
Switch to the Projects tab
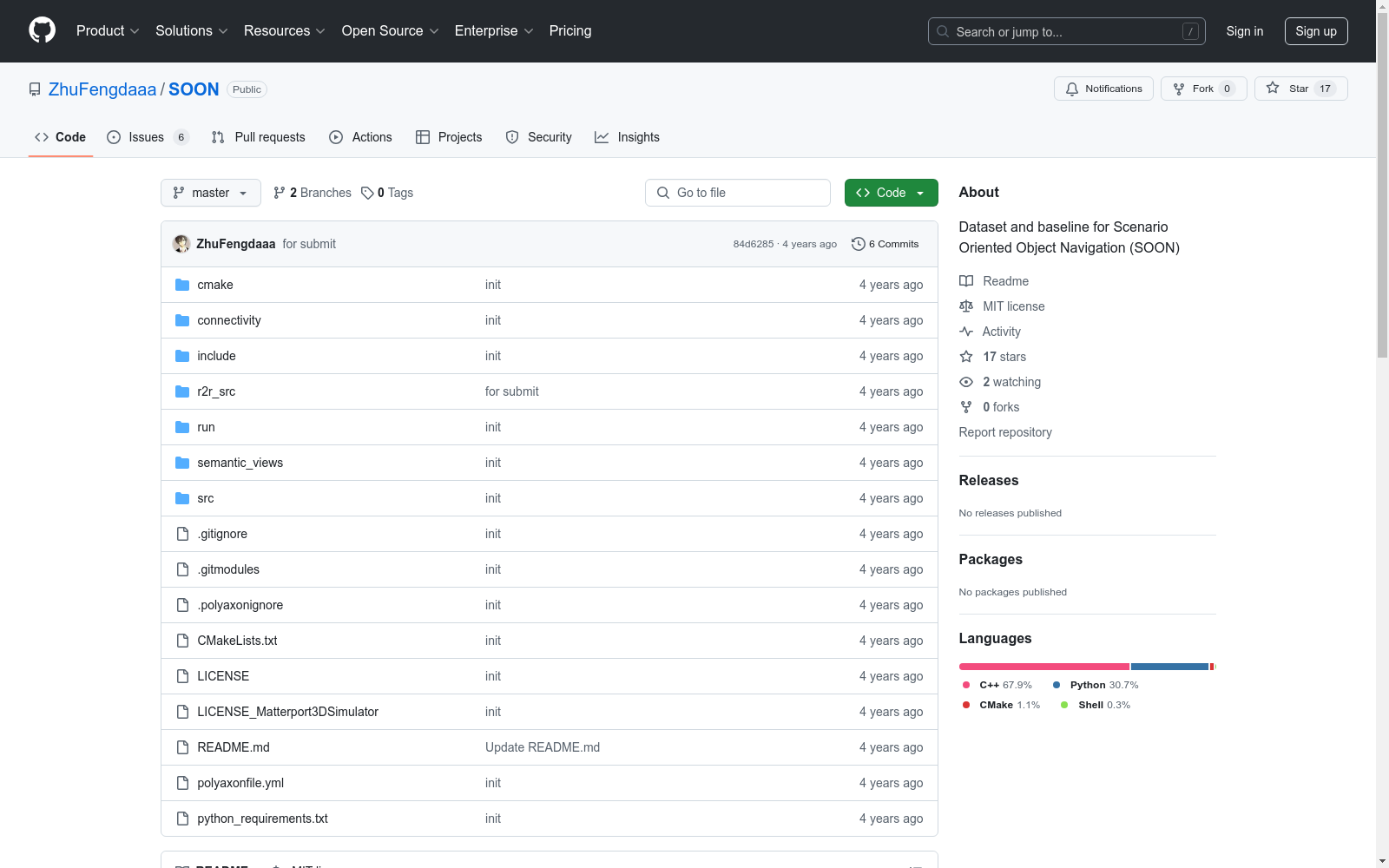449,137
